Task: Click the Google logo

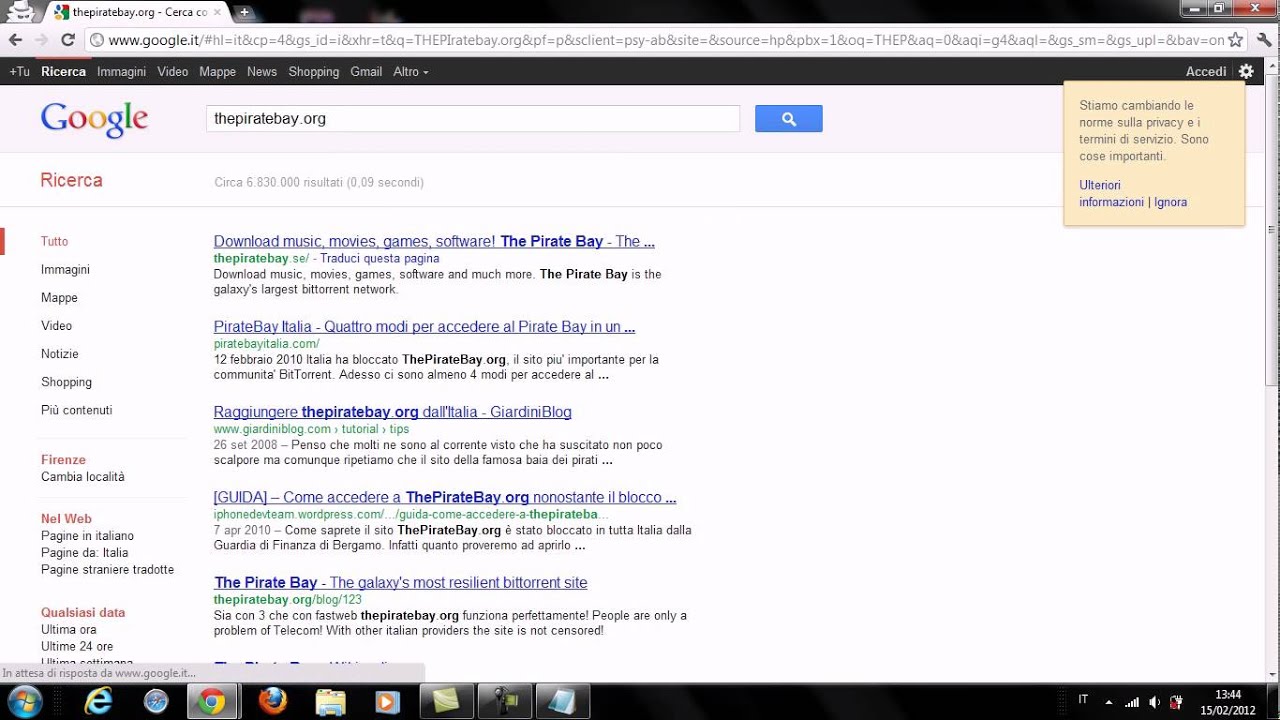Action: 94,119
